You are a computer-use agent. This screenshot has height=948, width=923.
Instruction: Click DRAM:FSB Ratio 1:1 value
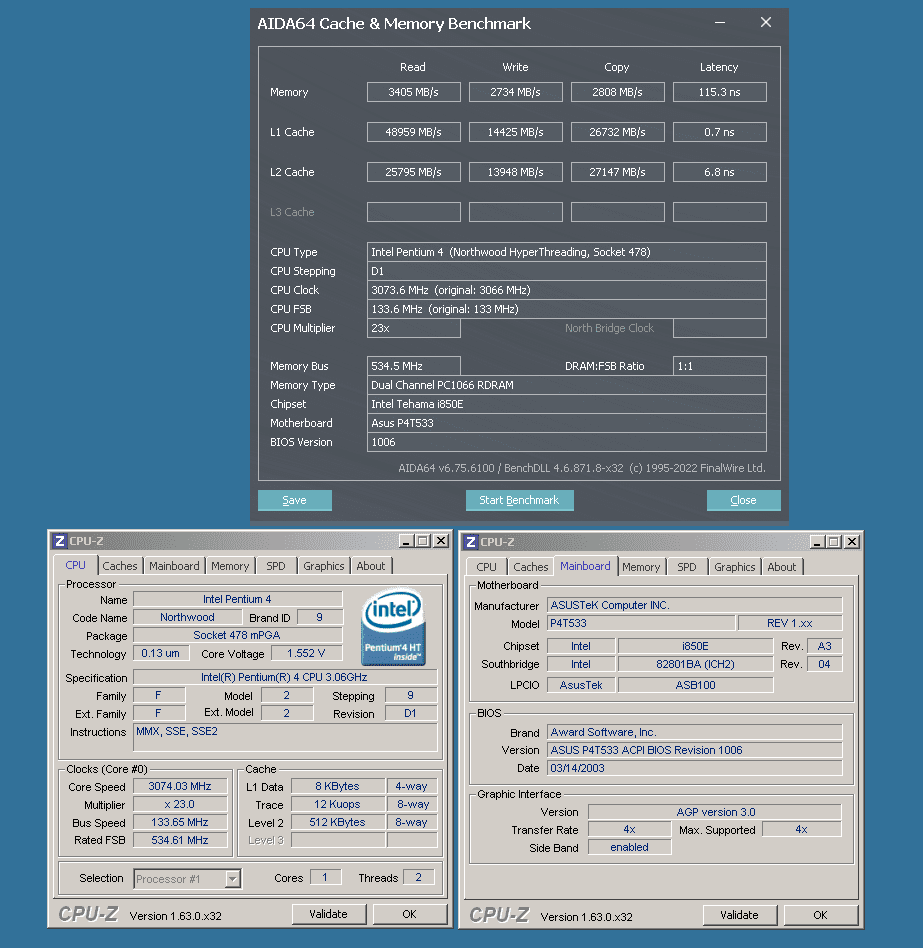click(x=719, y=366)
